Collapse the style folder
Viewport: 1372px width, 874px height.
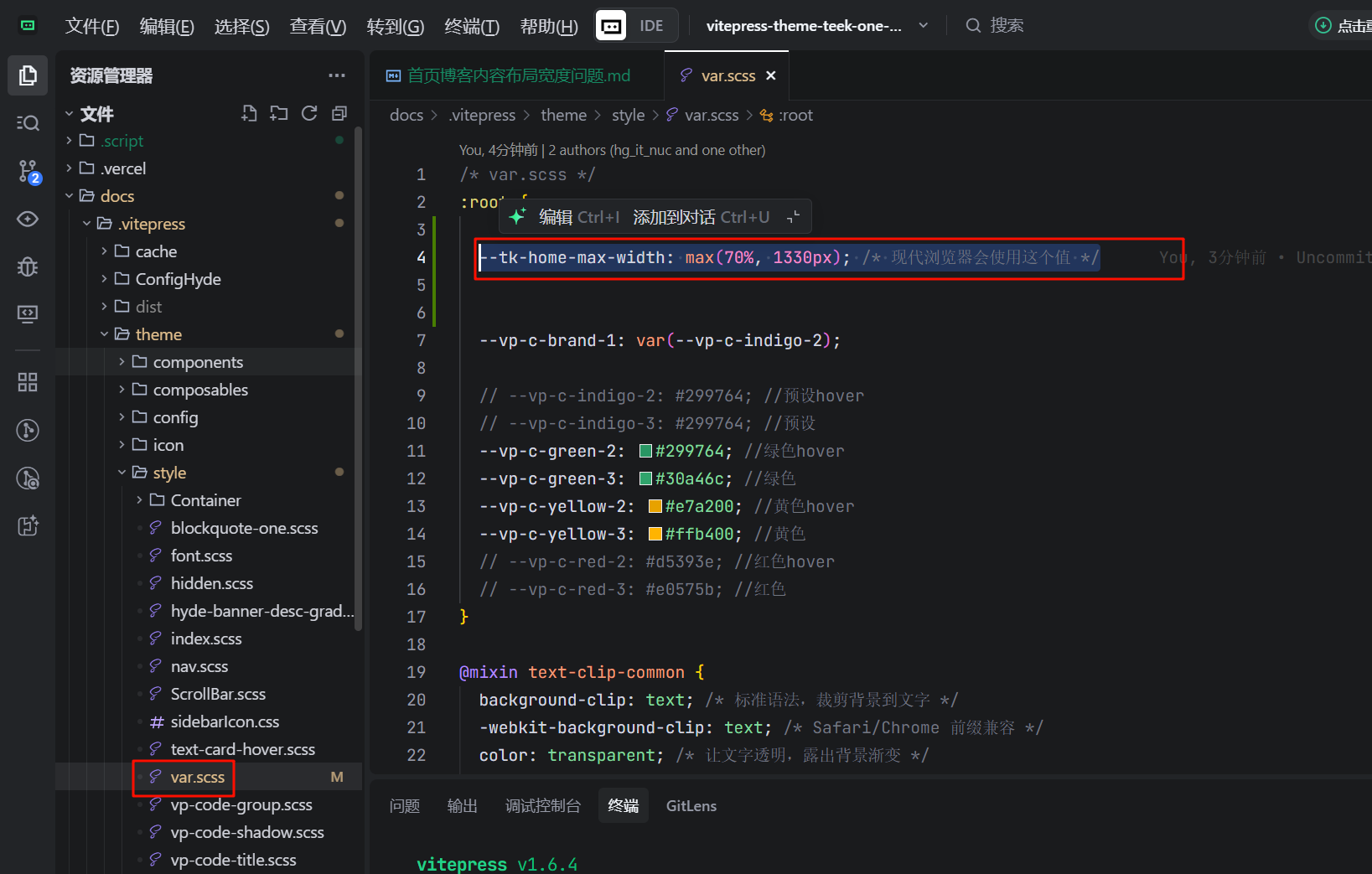coord(122,473)
